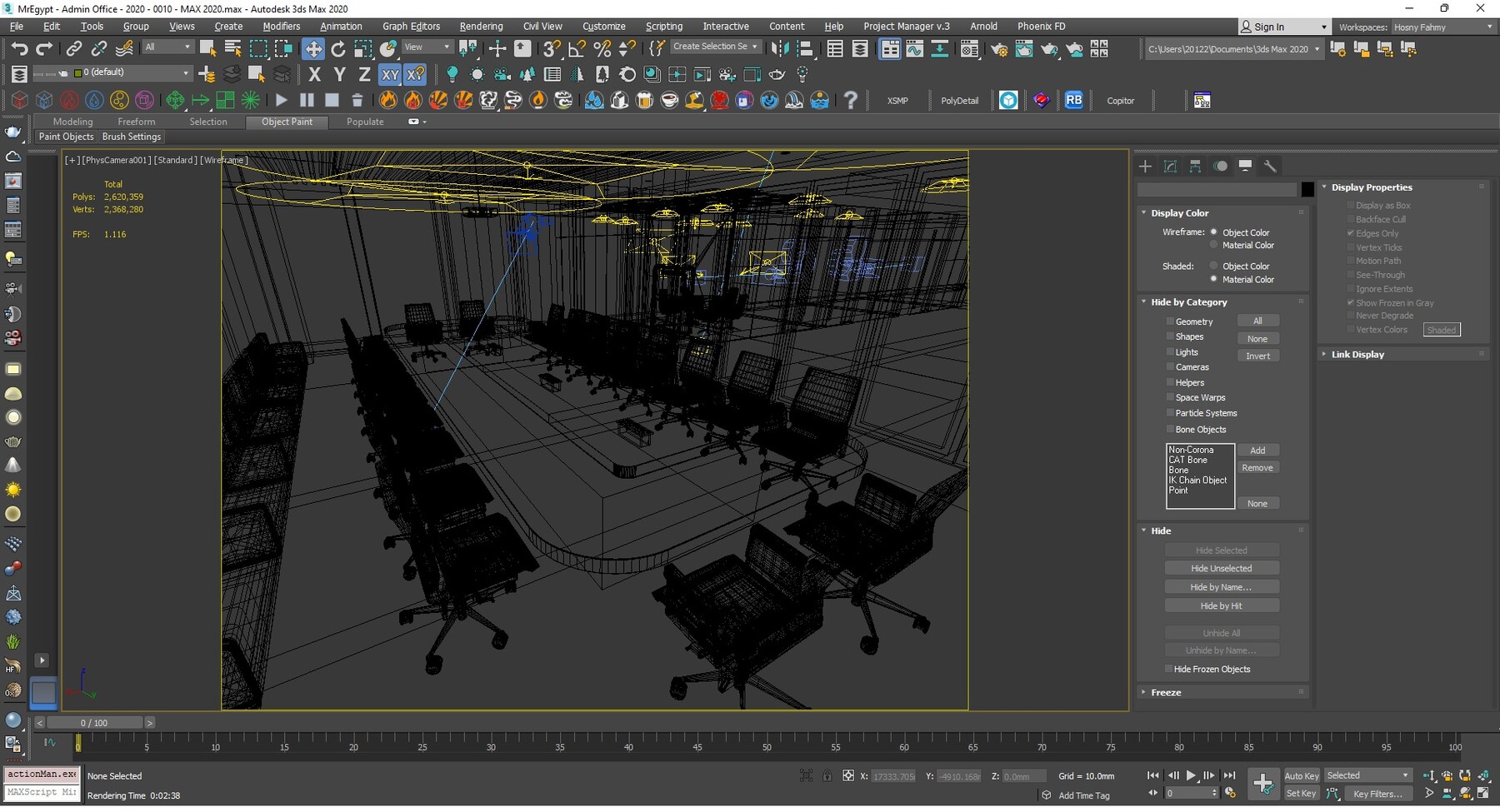Click the Hide Unselected button
1500x812 pixels.
[x=1221, y=567]
